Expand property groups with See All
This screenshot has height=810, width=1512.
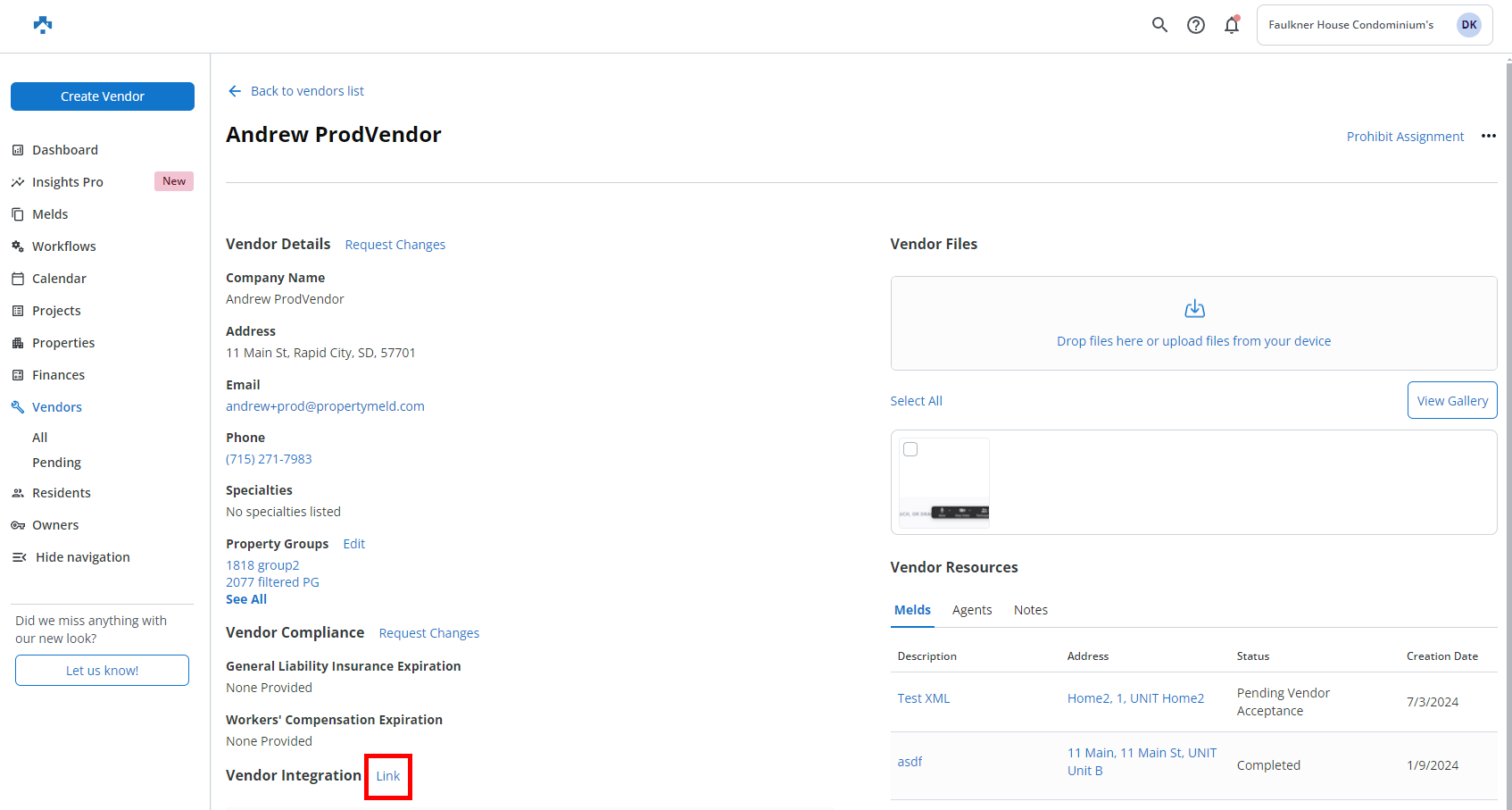246,599
